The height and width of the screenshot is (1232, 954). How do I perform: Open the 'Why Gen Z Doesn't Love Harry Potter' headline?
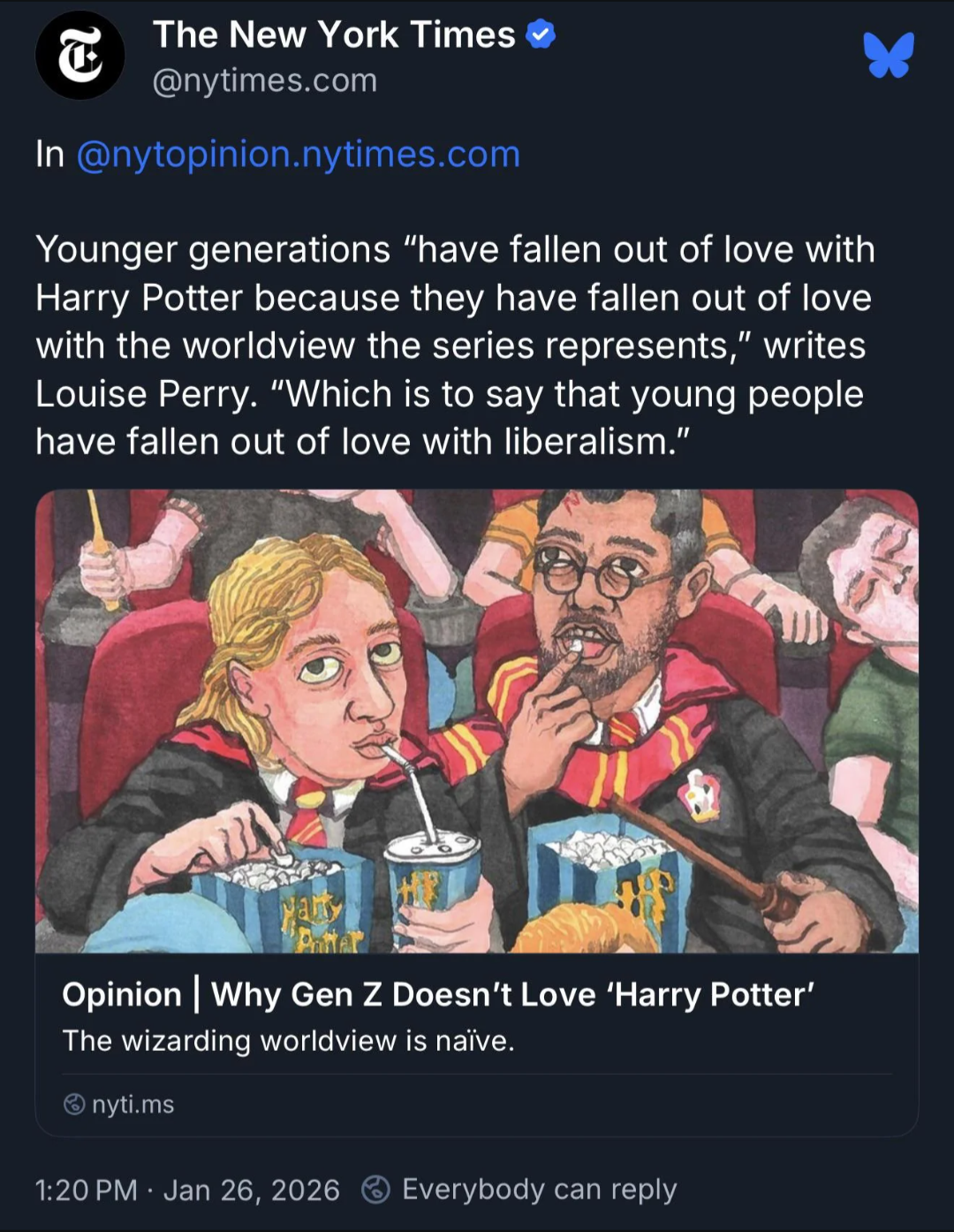[x=512, y=994]
